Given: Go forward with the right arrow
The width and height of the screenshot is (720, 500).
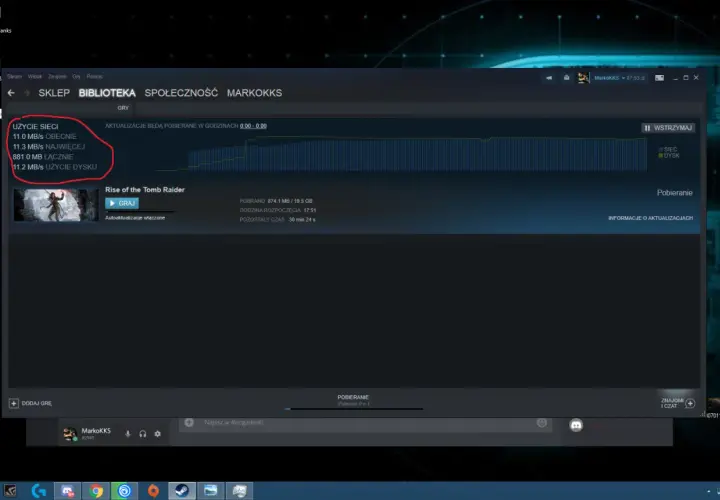Looking at the screenshot, I should pos(27,93).
